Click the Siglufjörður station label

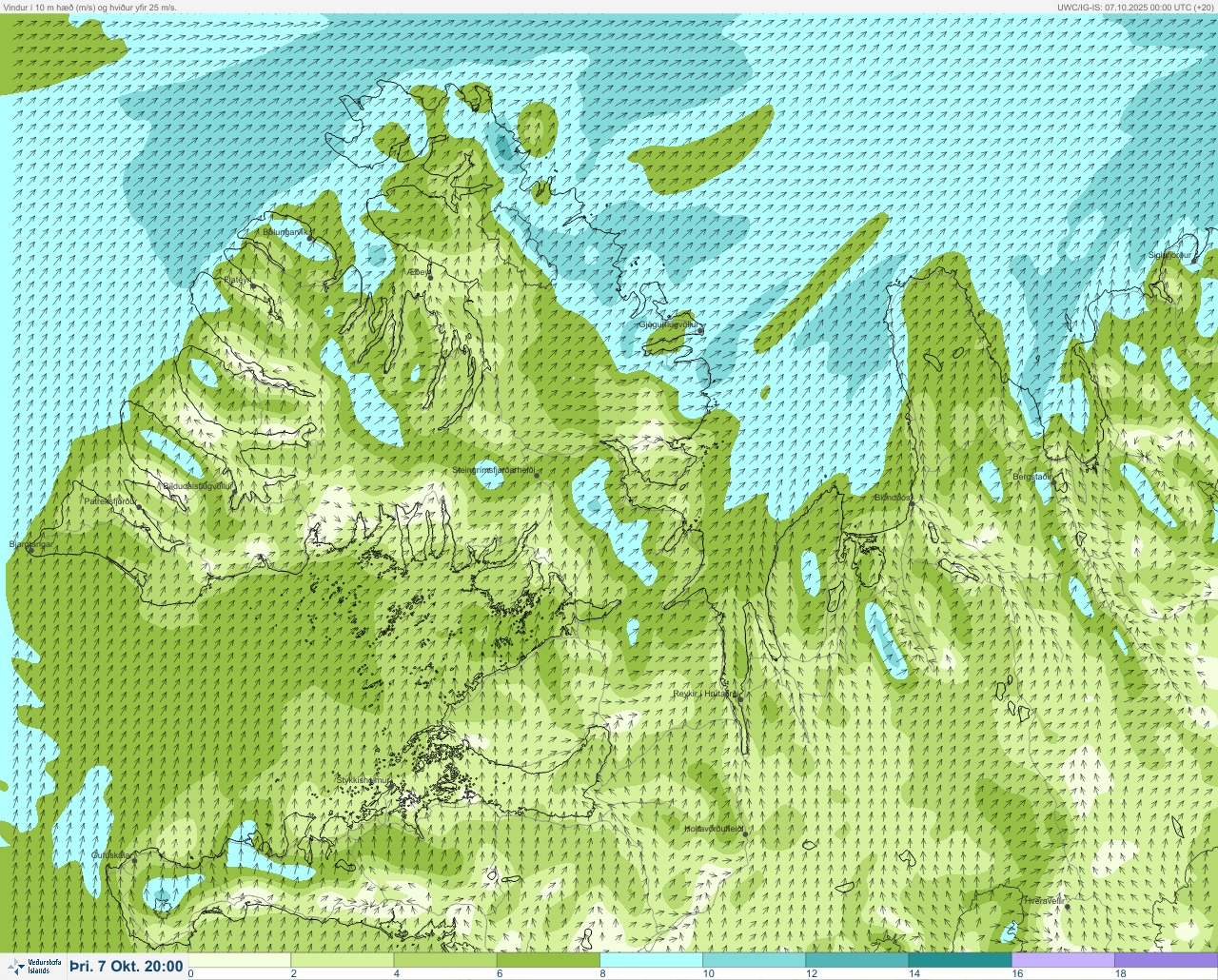pos(1169,255)
